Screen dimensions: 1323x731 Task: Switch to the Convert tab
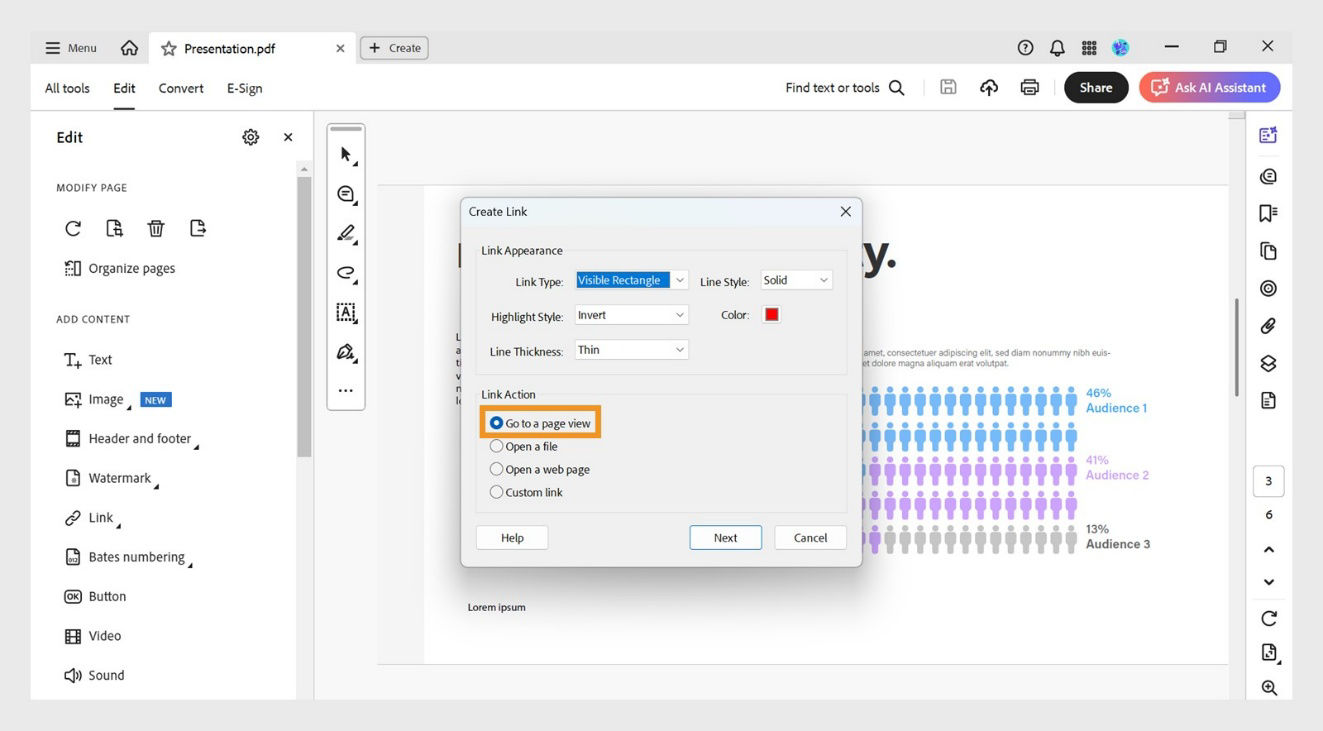(x=180, y=88)
